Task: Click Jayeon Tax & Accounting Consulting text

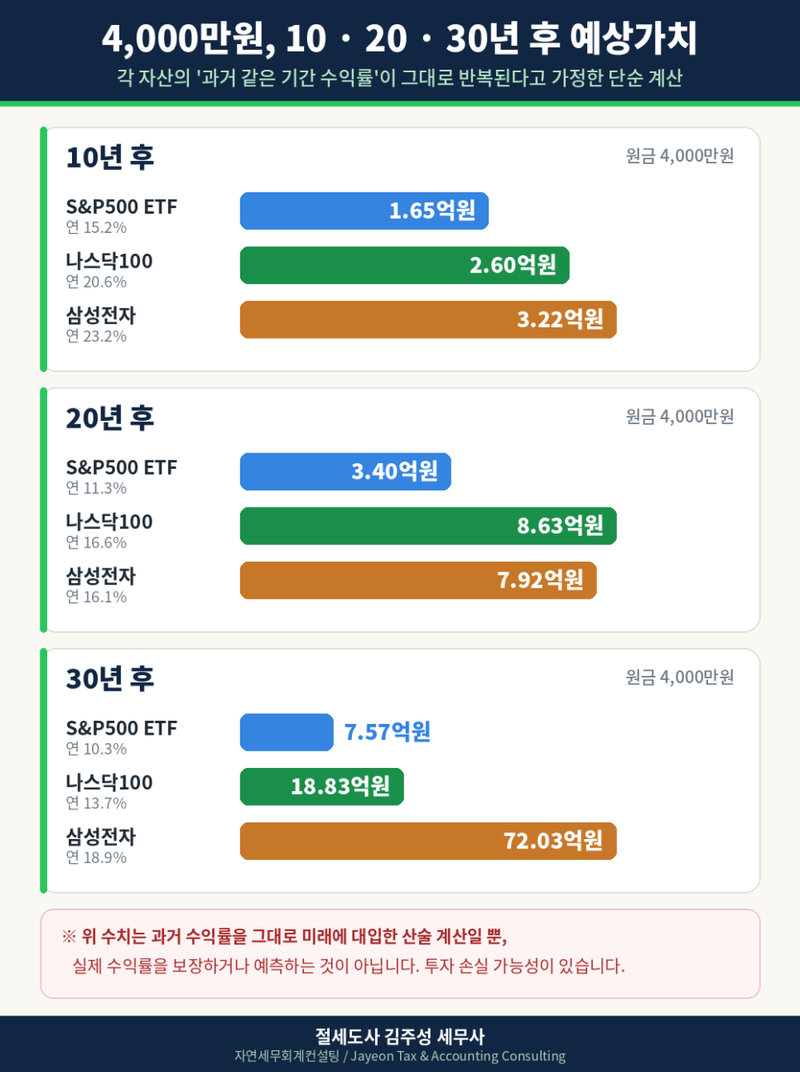Action: click(x=458, y=1056)
